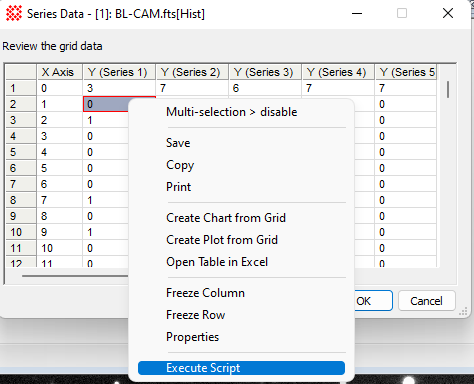Confirm with the OK button
This screenshot has width=474, height=384.
(x=373, y=301)
